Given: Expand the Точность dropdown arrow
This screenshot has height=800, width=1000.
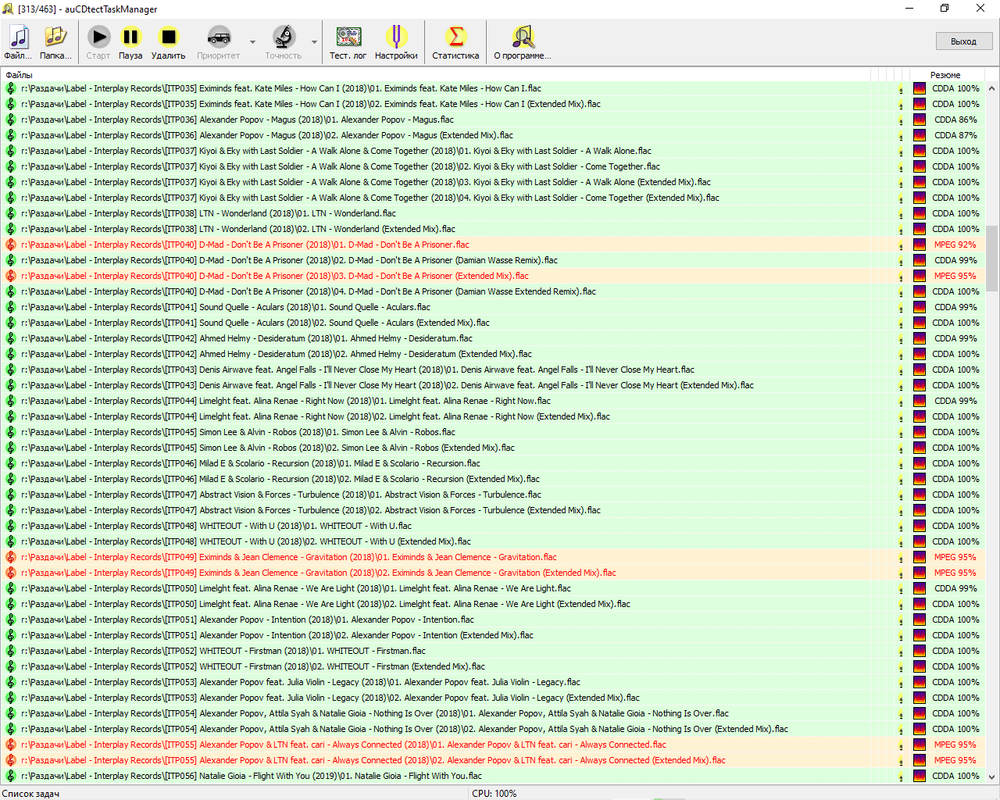Looking at the screenshot, I should pyautogui.click(x=314, y=42).
